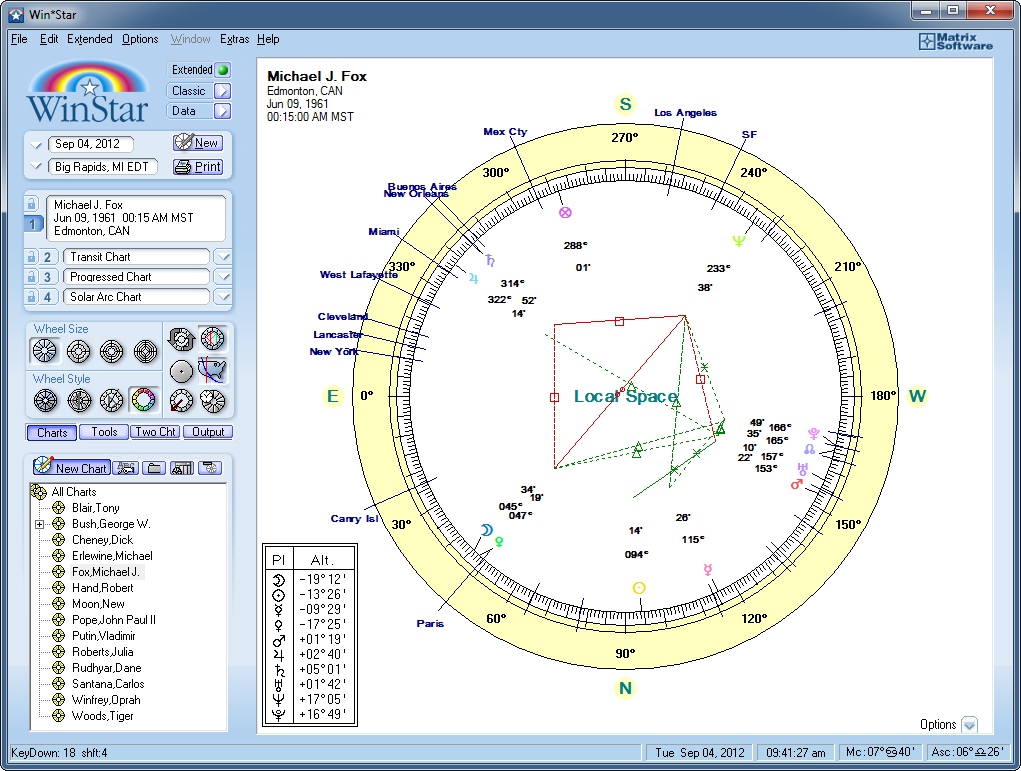Click the wheel with clock icon
This screenshot has width=1021, height=771.
[213, 401]
